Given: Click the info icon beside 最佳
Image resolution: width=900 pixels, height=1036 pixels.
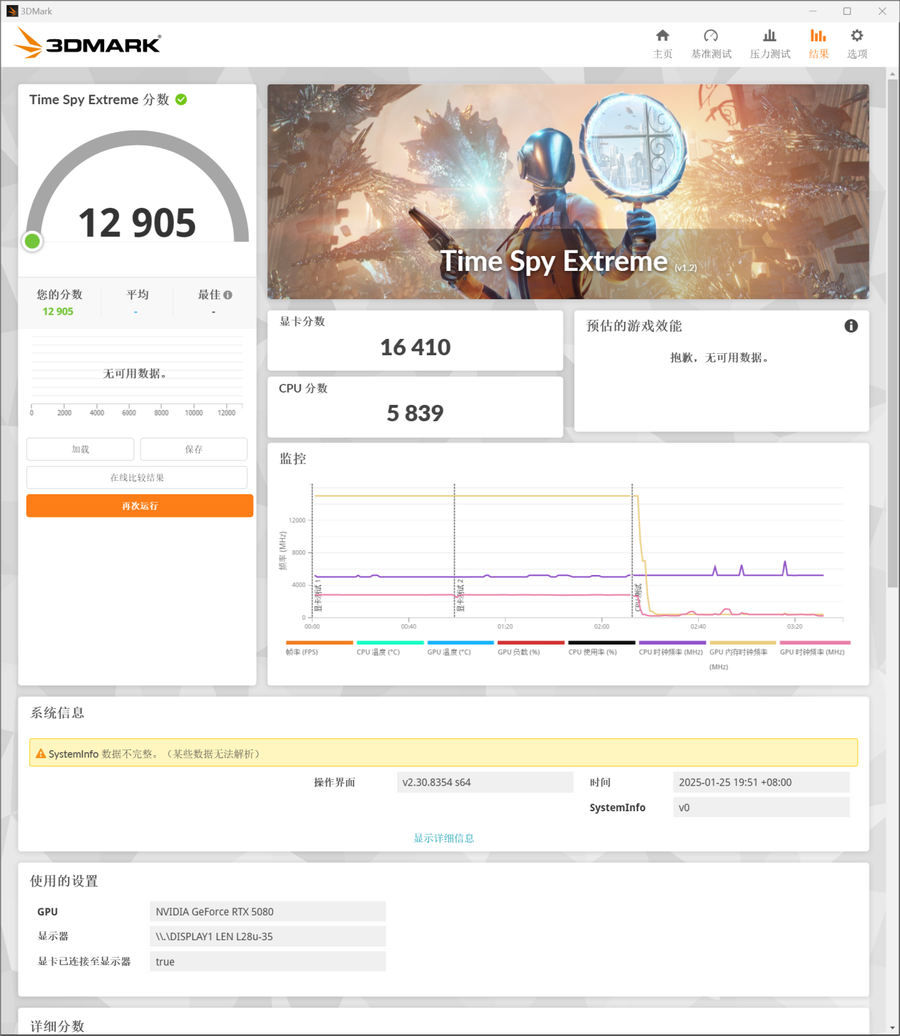Looking at the screenshot, I should (227, 295).
